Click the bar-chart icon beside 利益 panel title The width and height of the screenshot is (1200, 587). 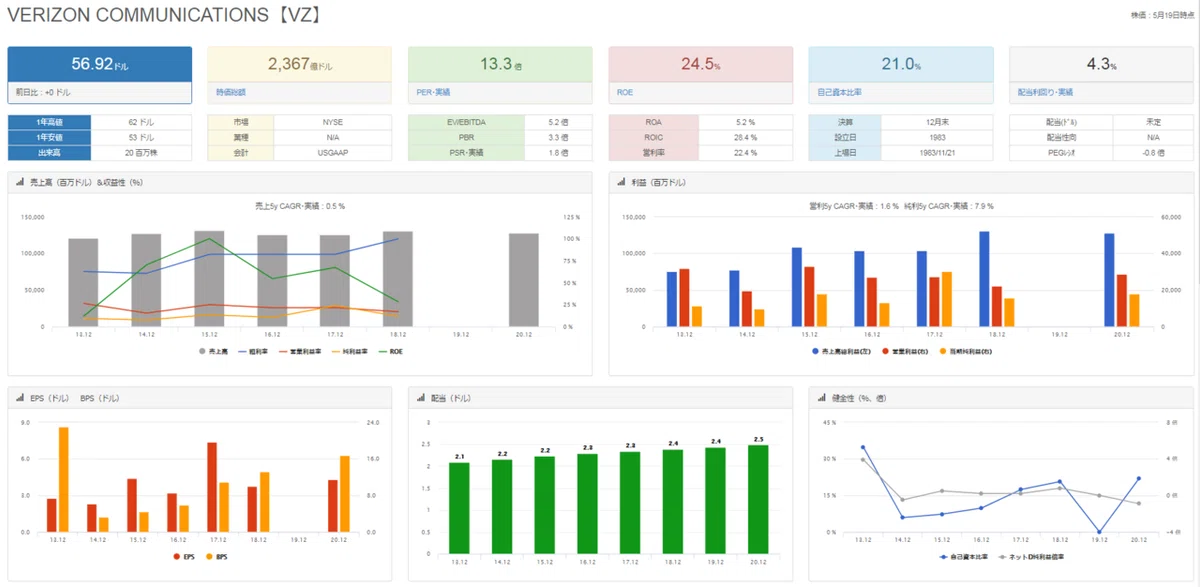click(x=621, y=183)
